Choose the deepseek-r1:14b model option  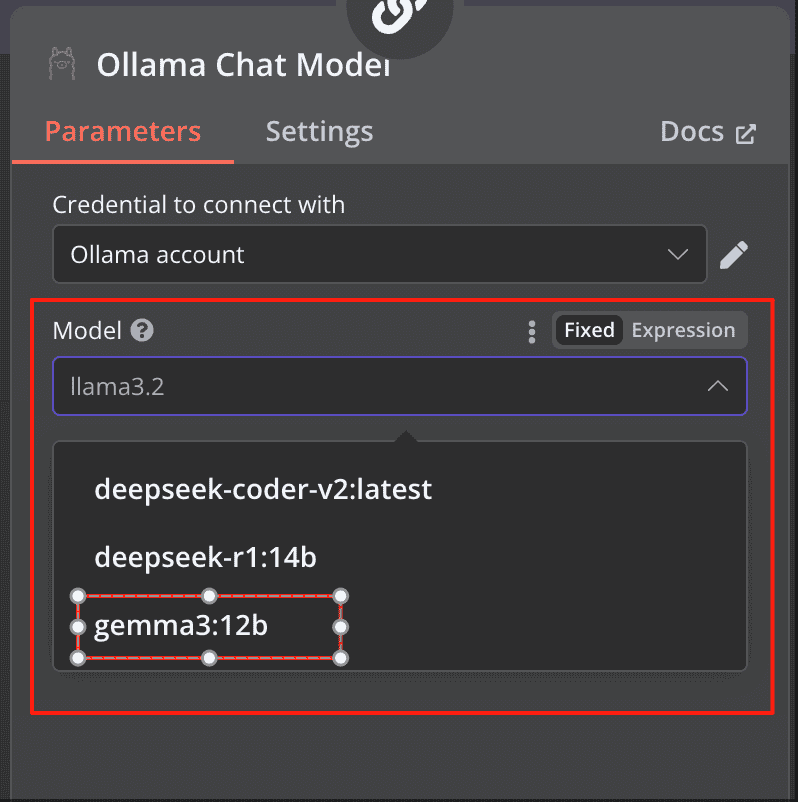[205, 557]
